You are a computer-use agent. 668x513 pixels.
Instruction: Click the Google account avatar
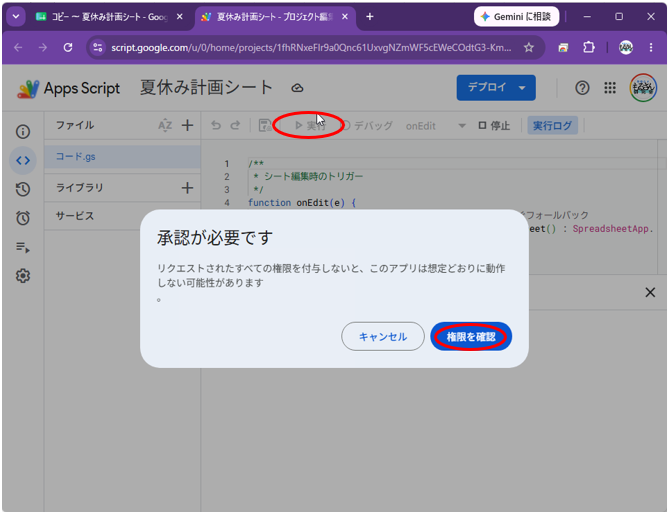643,88
